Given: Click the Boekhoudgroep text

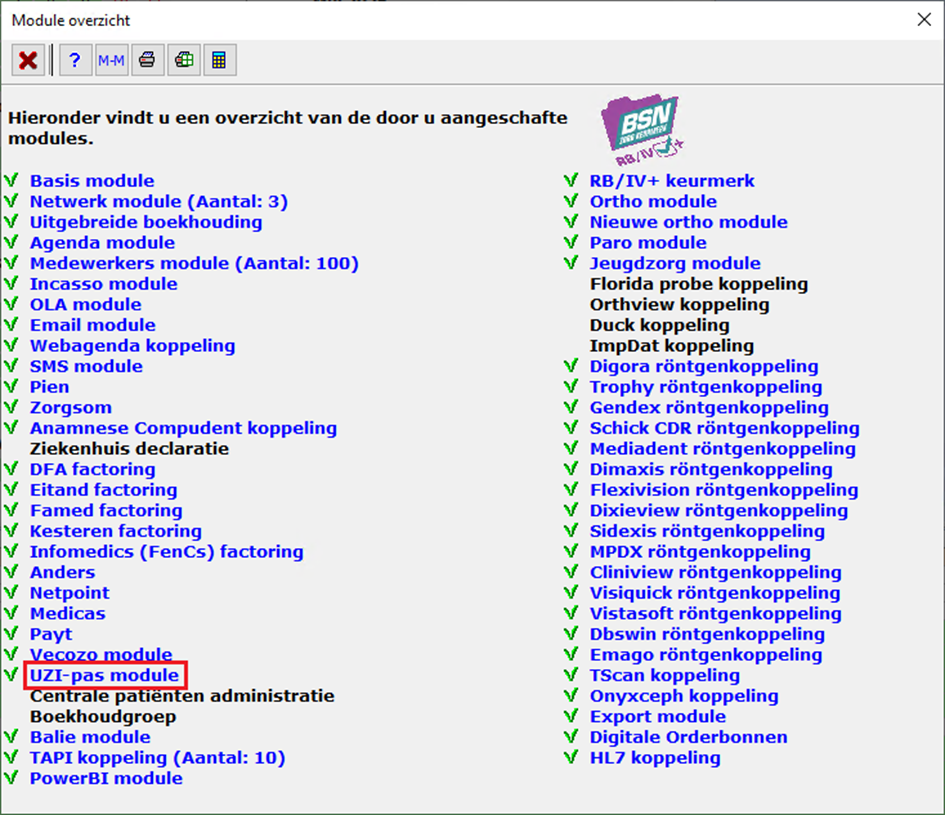Looking at the screenshot, I should pos(103,716).
